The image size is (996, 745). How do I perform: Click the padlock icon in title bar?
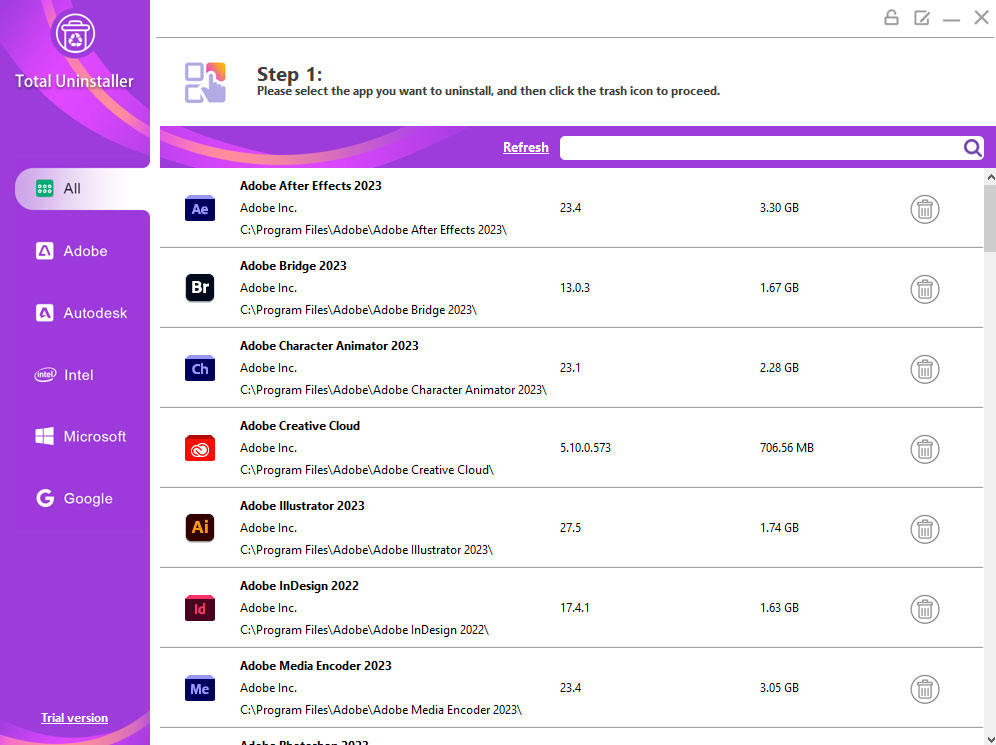tap(891, 18)
